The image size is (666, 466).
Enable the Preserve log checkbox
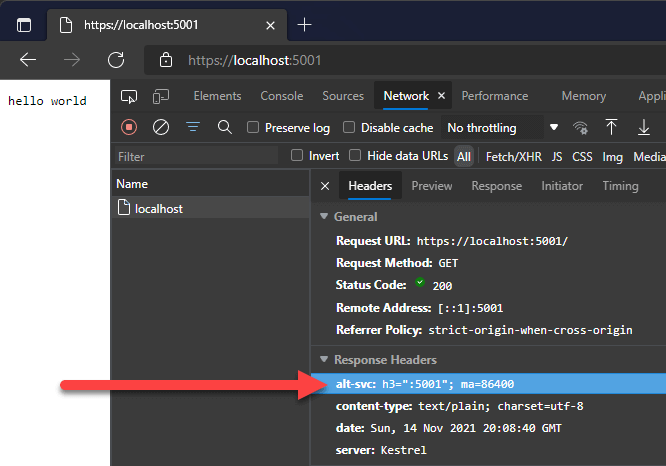click(x=254, y=128)
